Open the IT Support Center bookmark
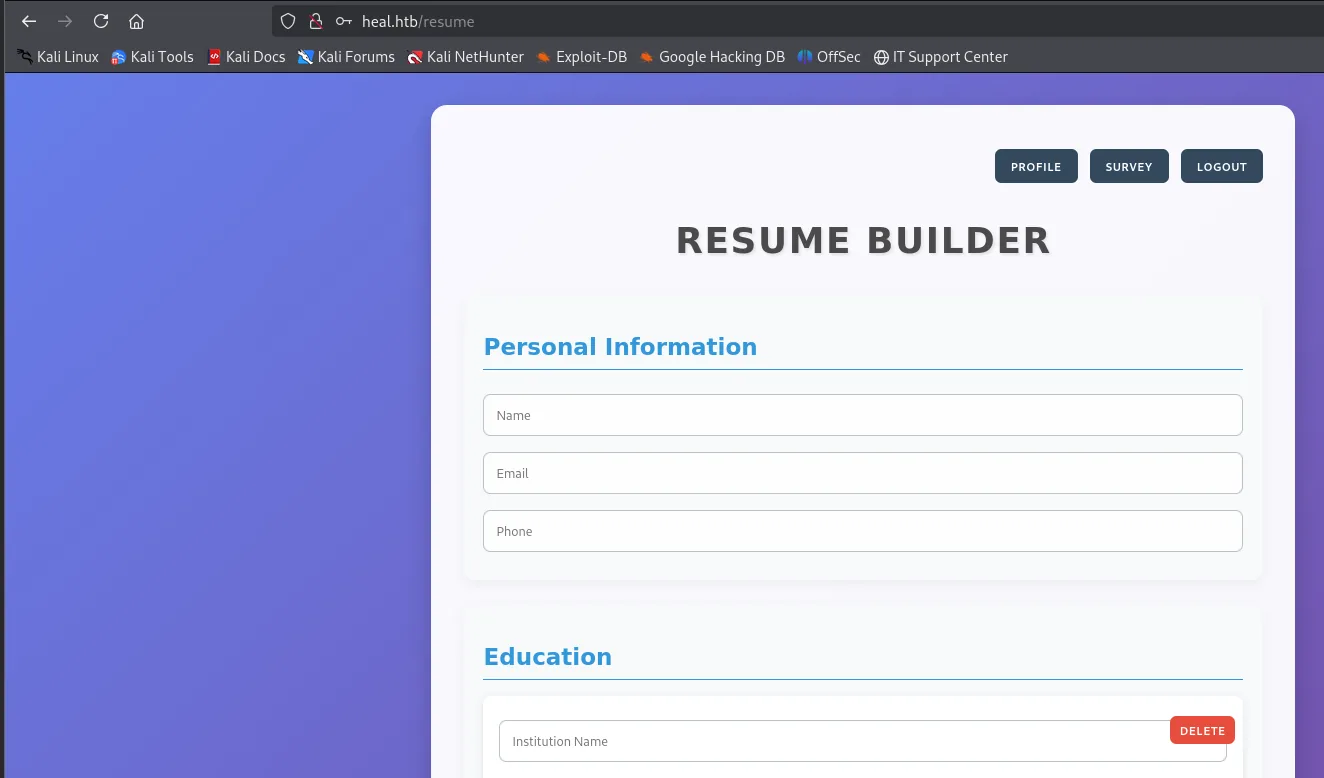The image size is (1324, 778). click(x=940, y=57)
